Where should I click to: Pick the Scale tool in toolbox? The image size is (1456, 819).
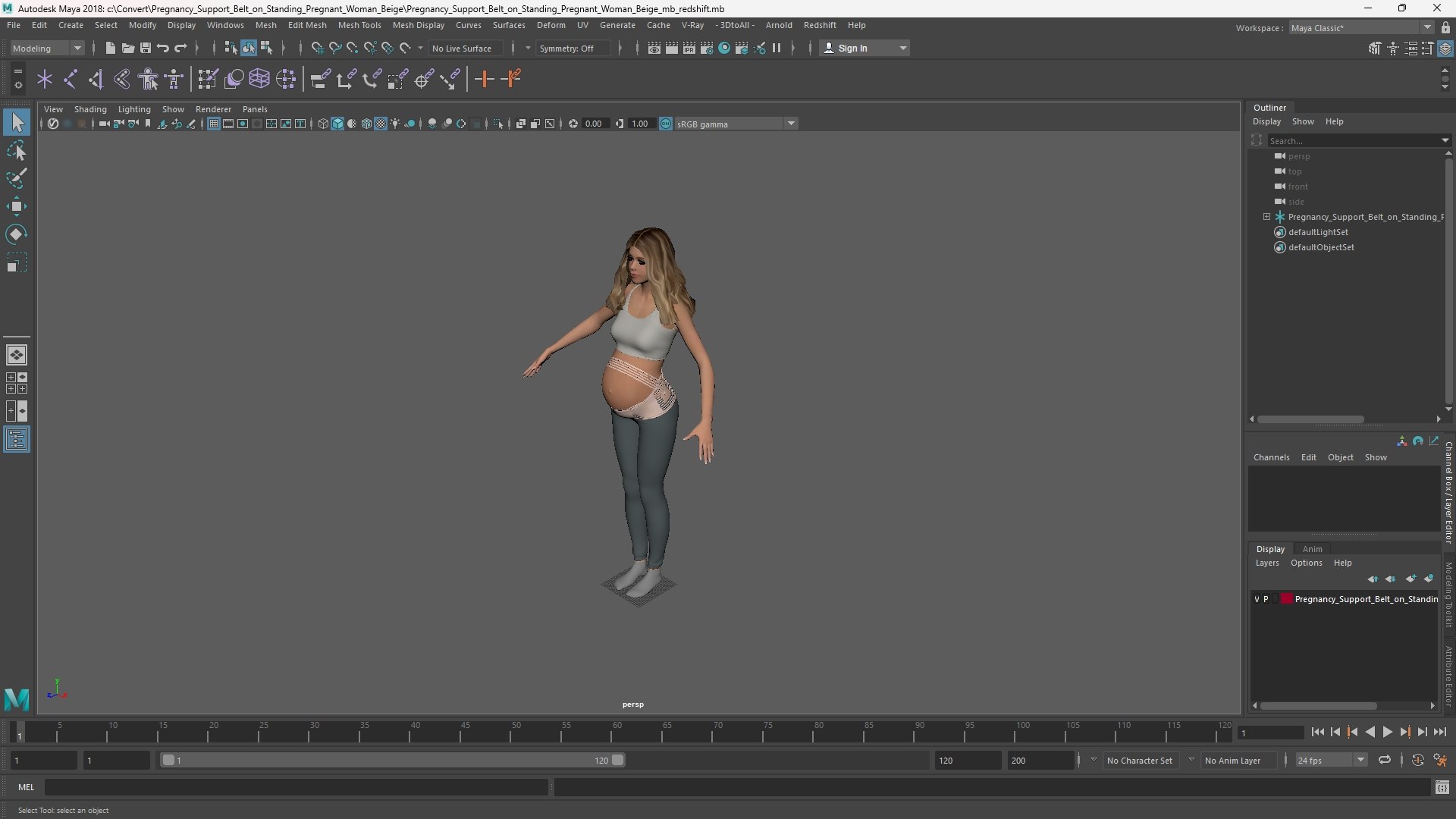click(x=17, y=262)
